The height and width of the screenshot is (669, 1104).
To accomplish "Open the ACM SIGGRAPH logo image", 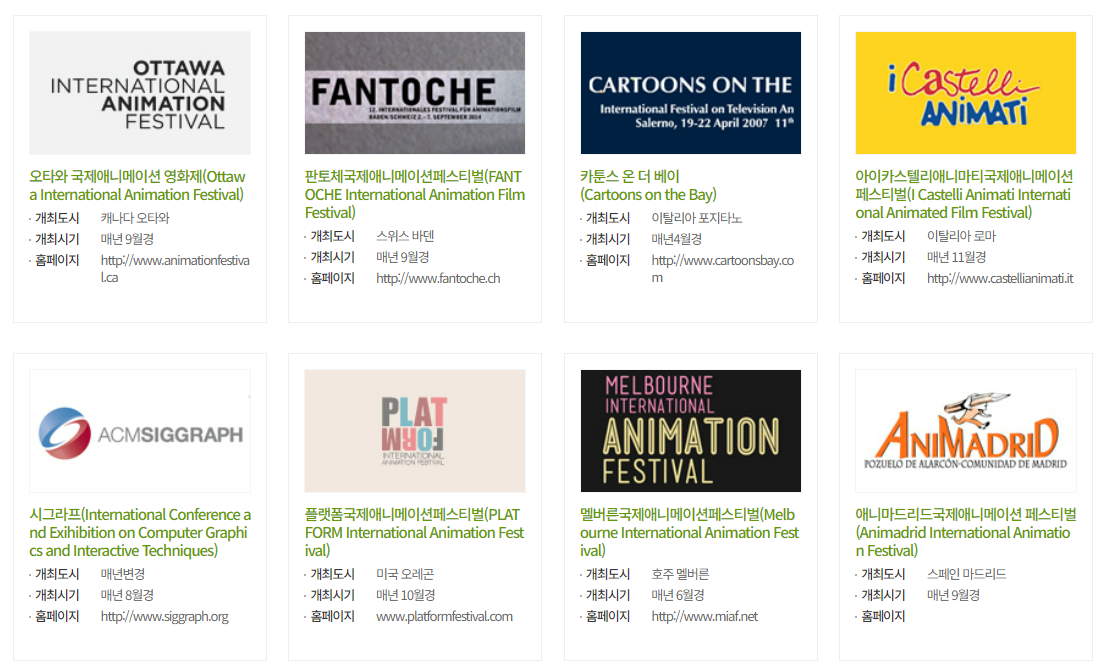I will click(x=140, y=431).
